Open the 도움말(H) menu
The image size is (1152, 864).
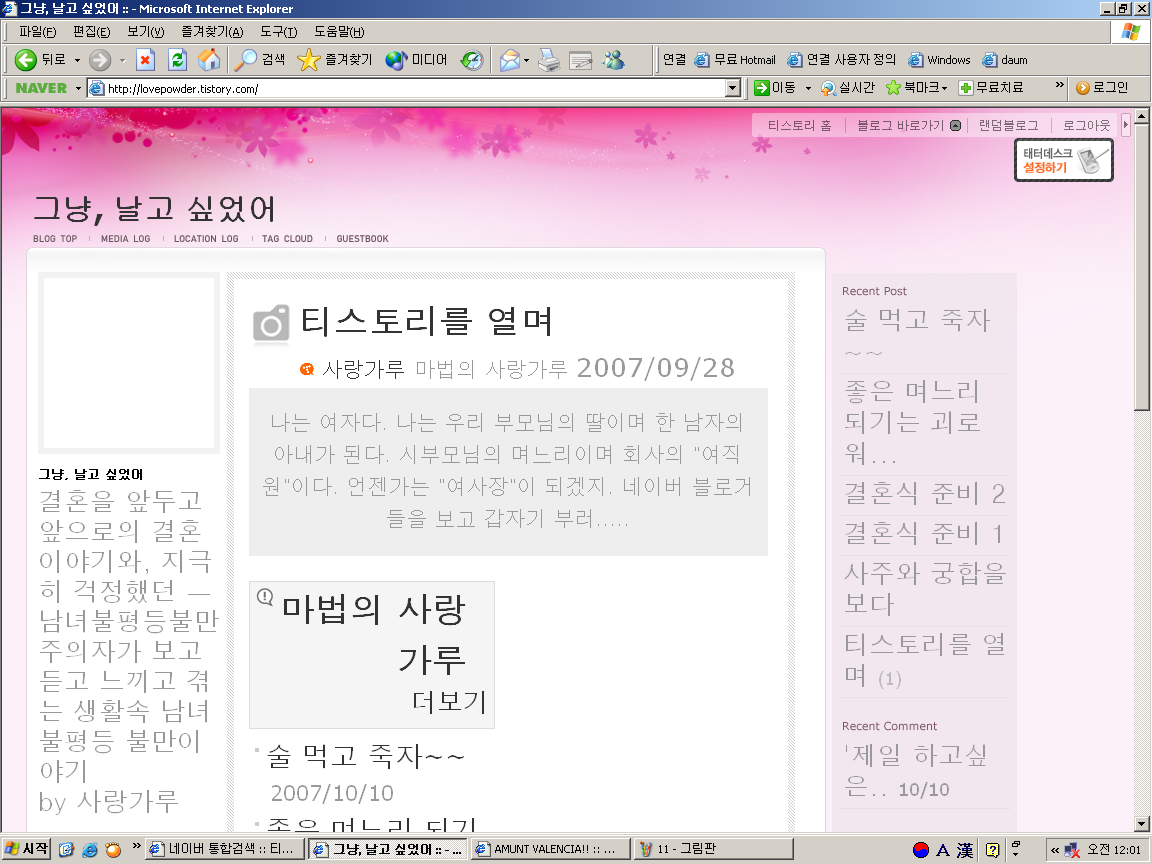339,32
